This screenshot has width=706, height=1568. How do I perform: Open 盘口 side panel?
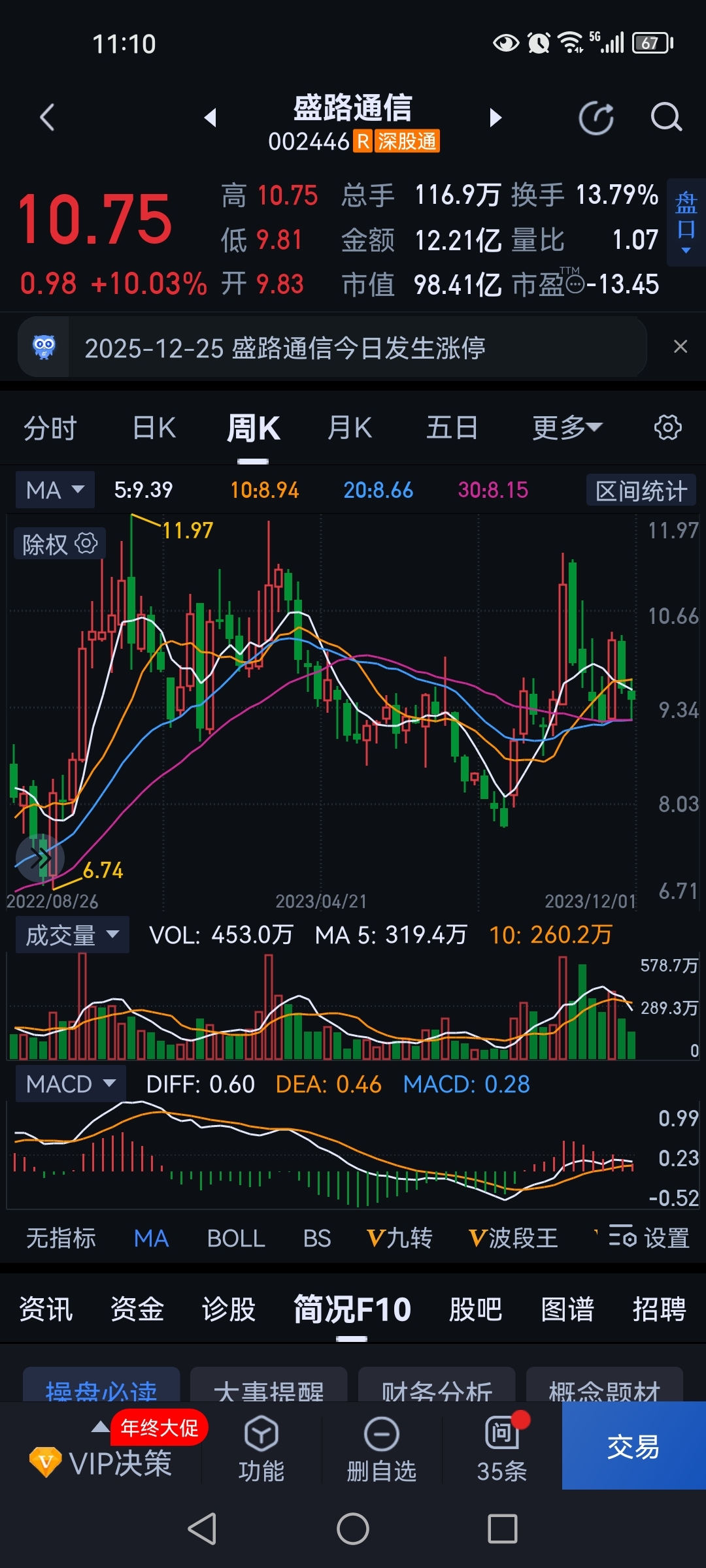[x=686, y=222]
